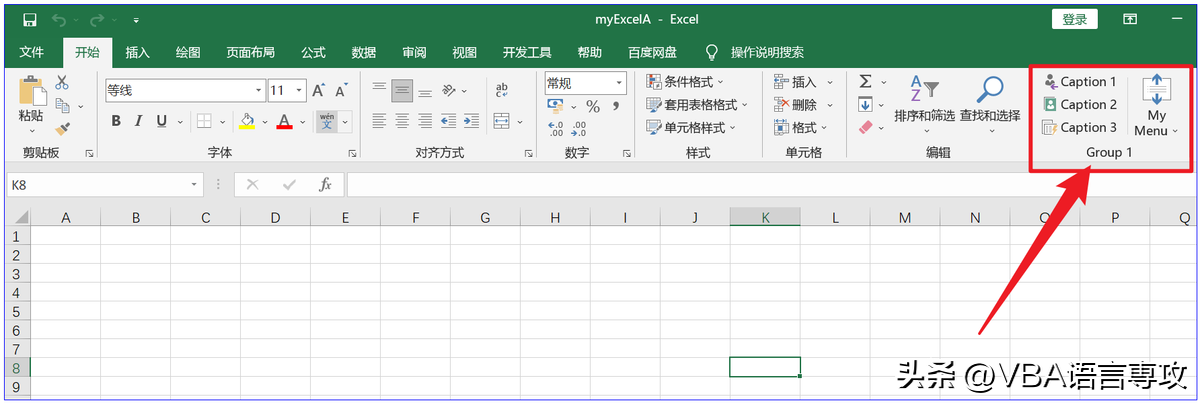1200x403 pixels.
Task: Open 单元格样式 cell styles dropdown
Action: [x=692, y=128]
